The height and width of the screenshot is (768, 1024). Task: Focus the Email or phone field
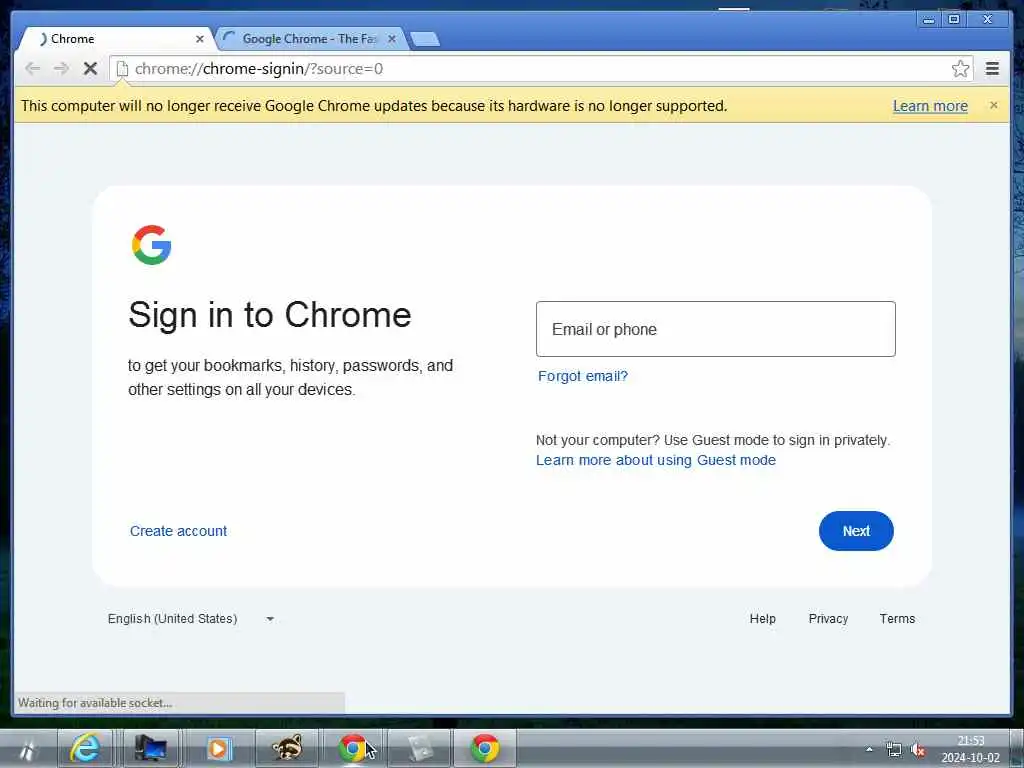715,329
